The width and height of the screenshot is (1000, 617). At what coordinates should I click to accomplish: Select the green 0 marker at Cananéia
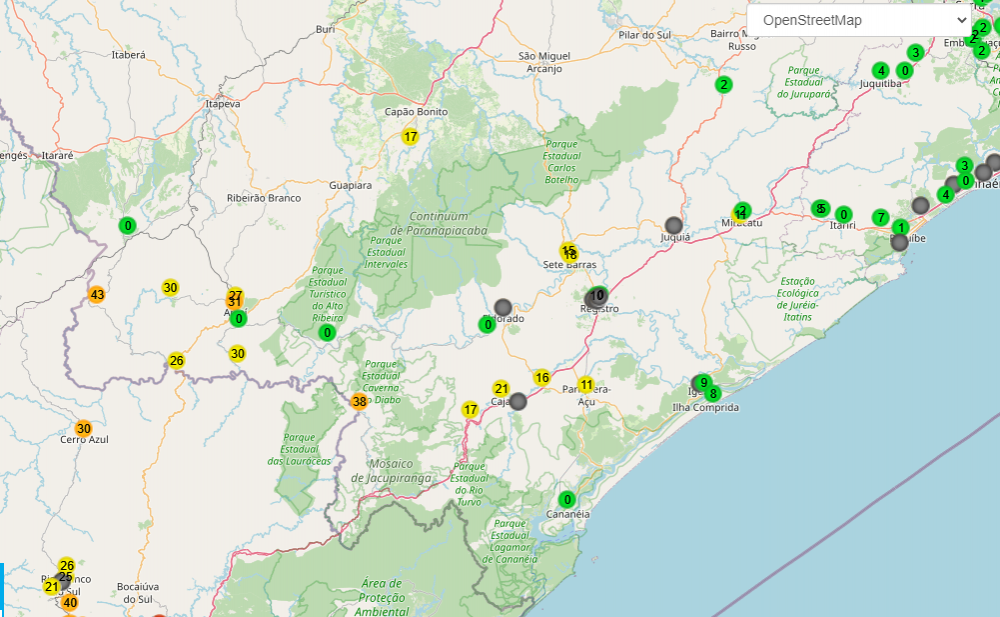pyautogui.click(x=567, y=500)
